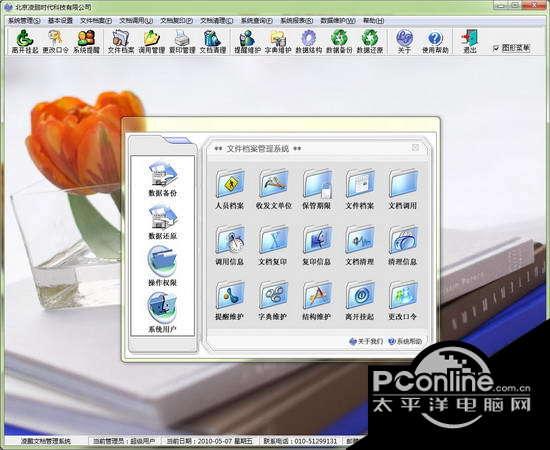
Task: Click 操作权限 icon in the side panel
Action: click(x=162, y=266)
